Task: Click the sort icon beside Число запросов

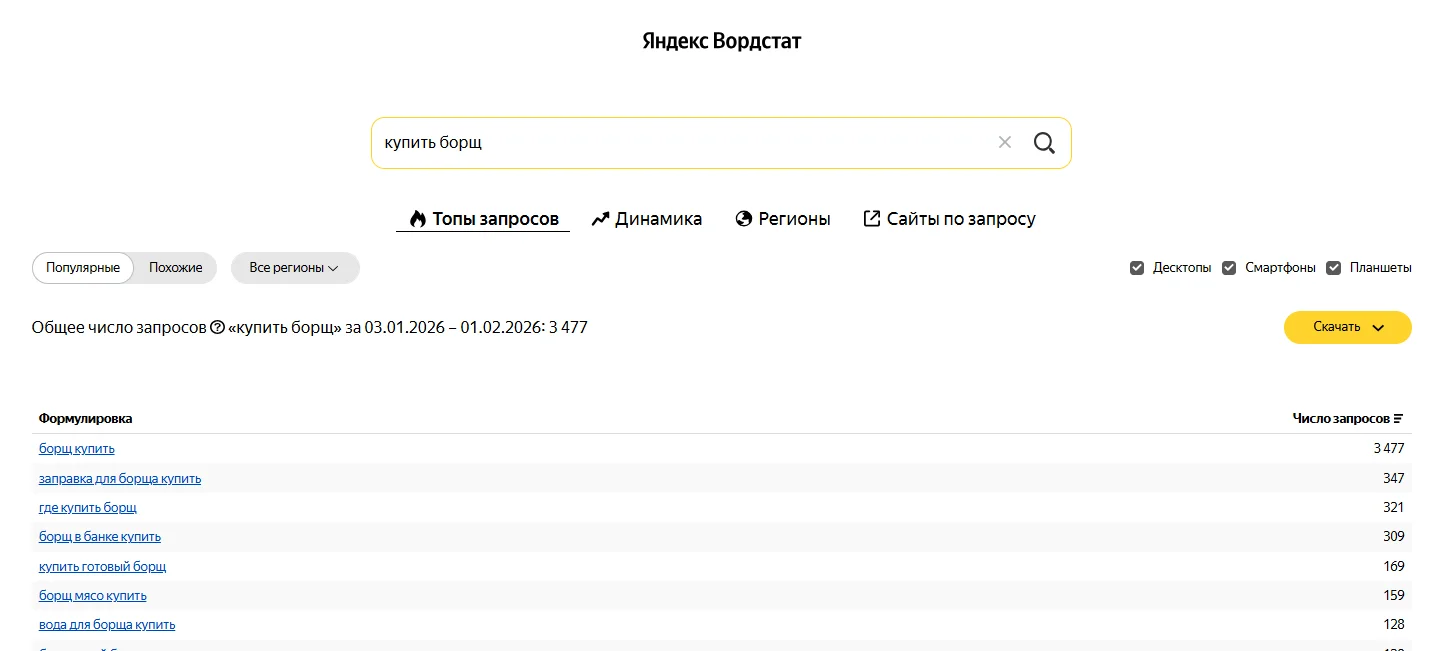Action: (1398, 419)
